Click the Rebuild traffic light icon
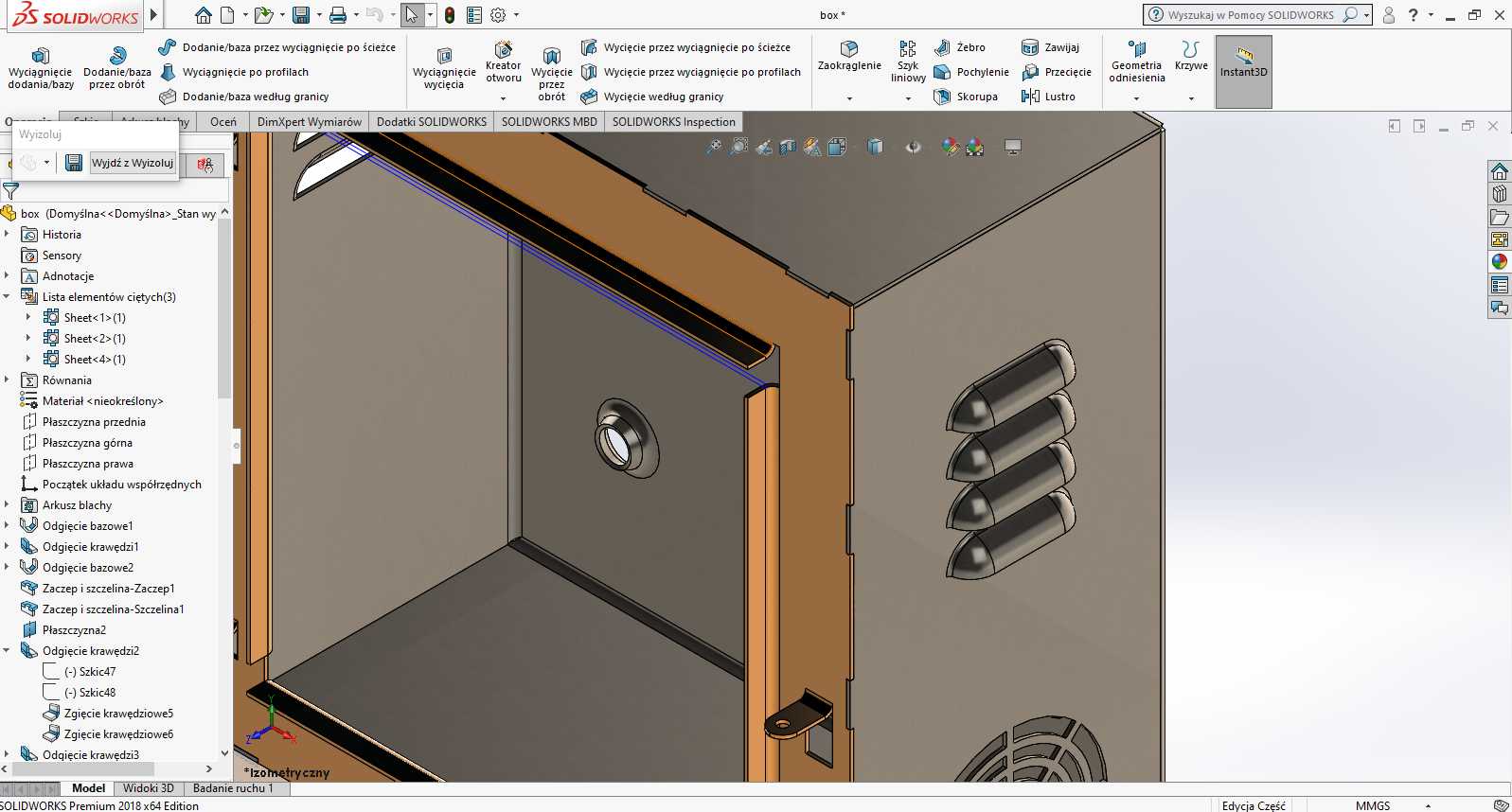The height and width of the screenshot is (812, 1512). point(450,15)
